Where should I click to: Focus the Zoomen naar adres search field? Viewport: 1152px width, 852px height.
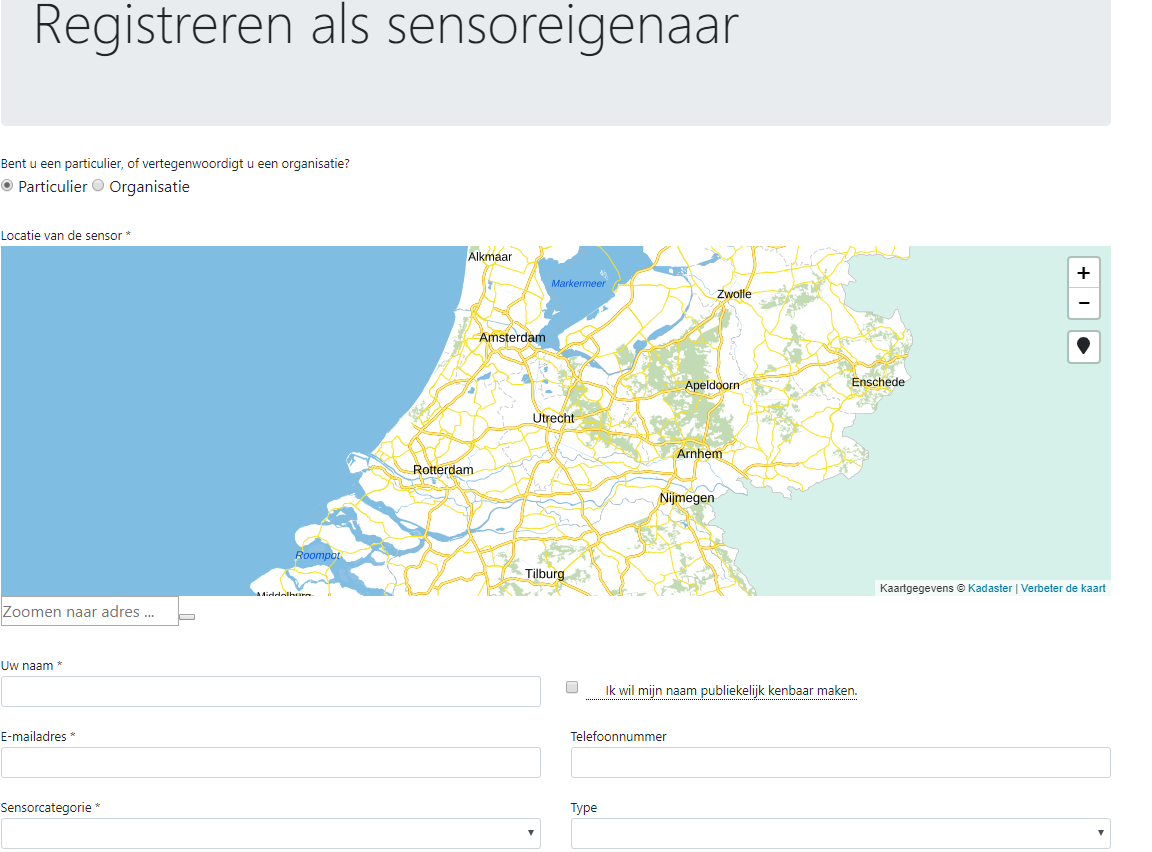coord(90,612)
